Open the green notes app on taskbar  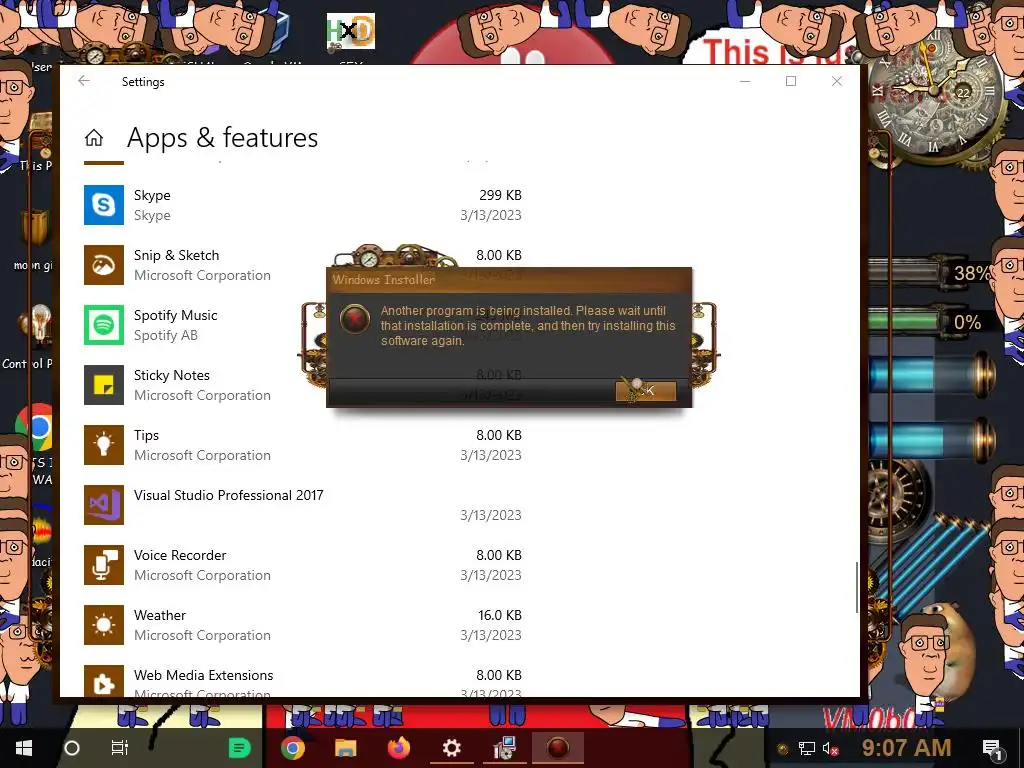point(240,748)
